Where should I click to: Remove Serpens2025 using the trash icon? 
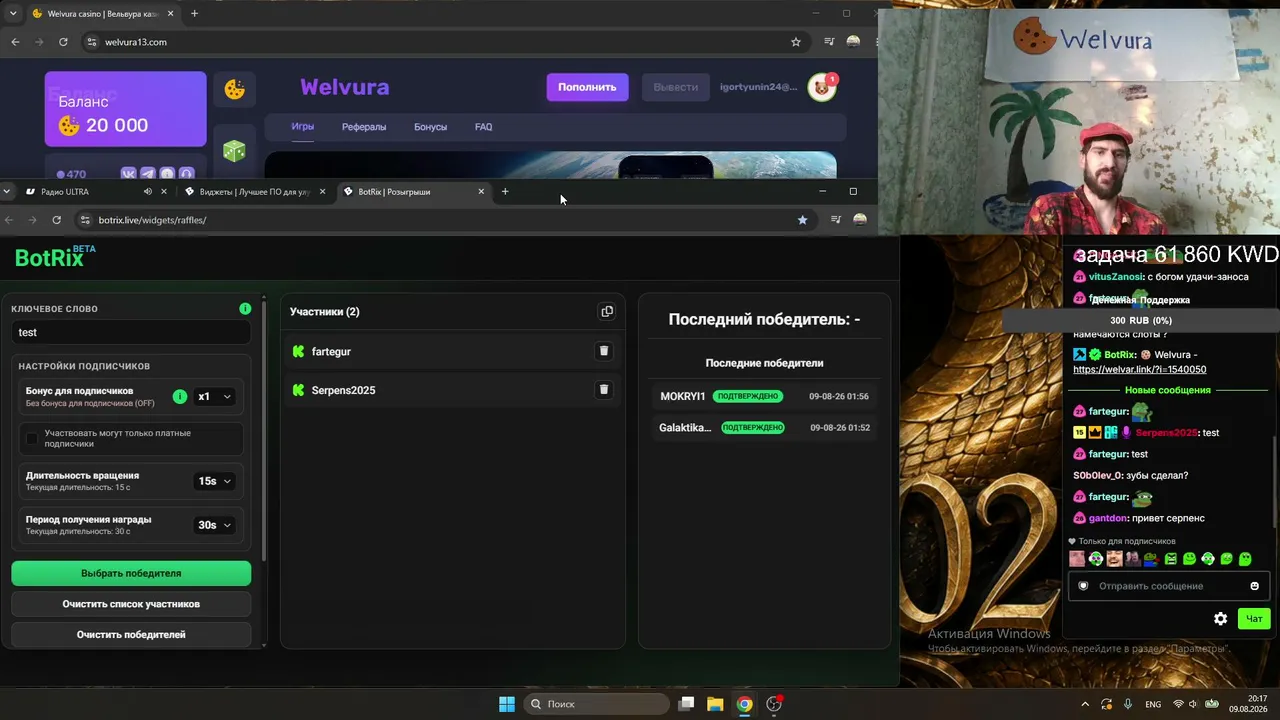tap(604, 390)
